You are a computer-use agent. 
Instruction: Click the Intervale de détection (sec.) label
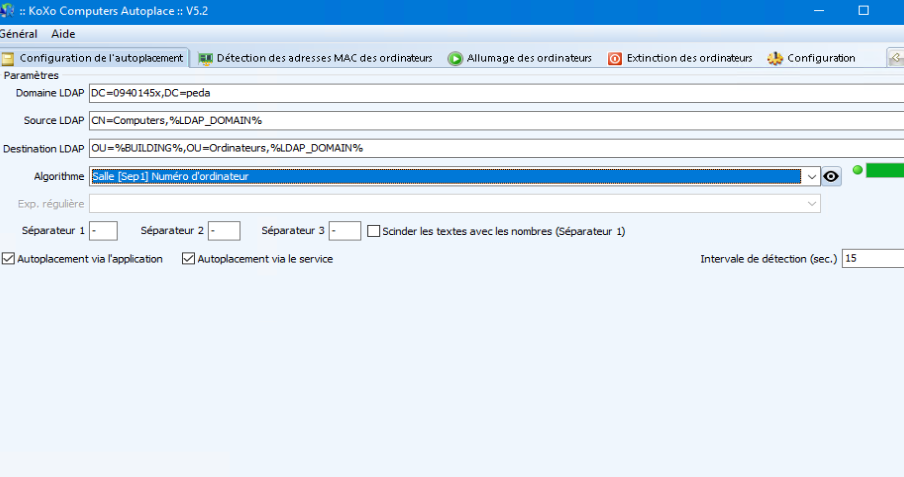pyautogui.click(x=769, y=259)
